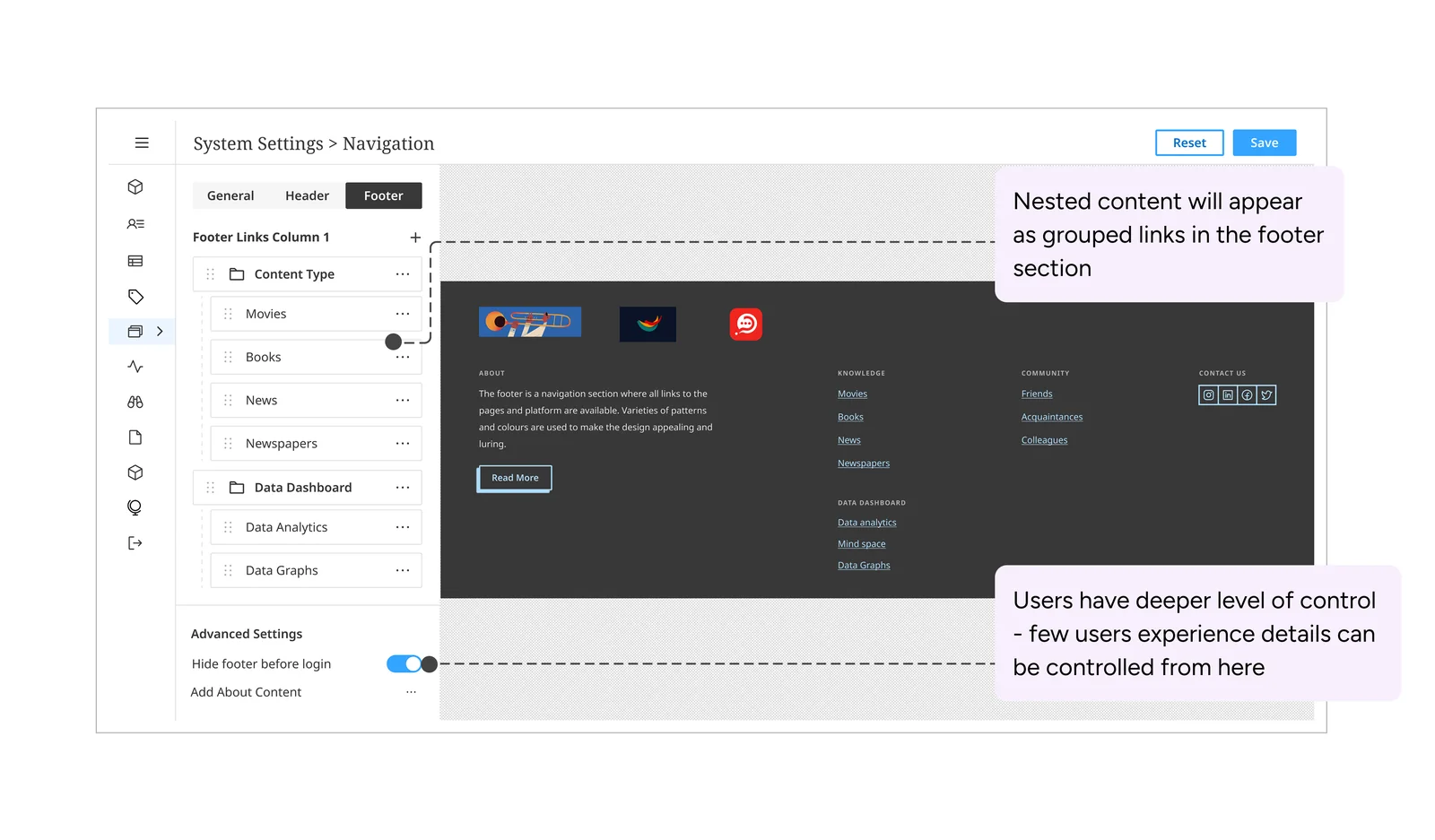Open options menu for Movies item
The image size is (1435, 840).
click(x=403, y=314)
